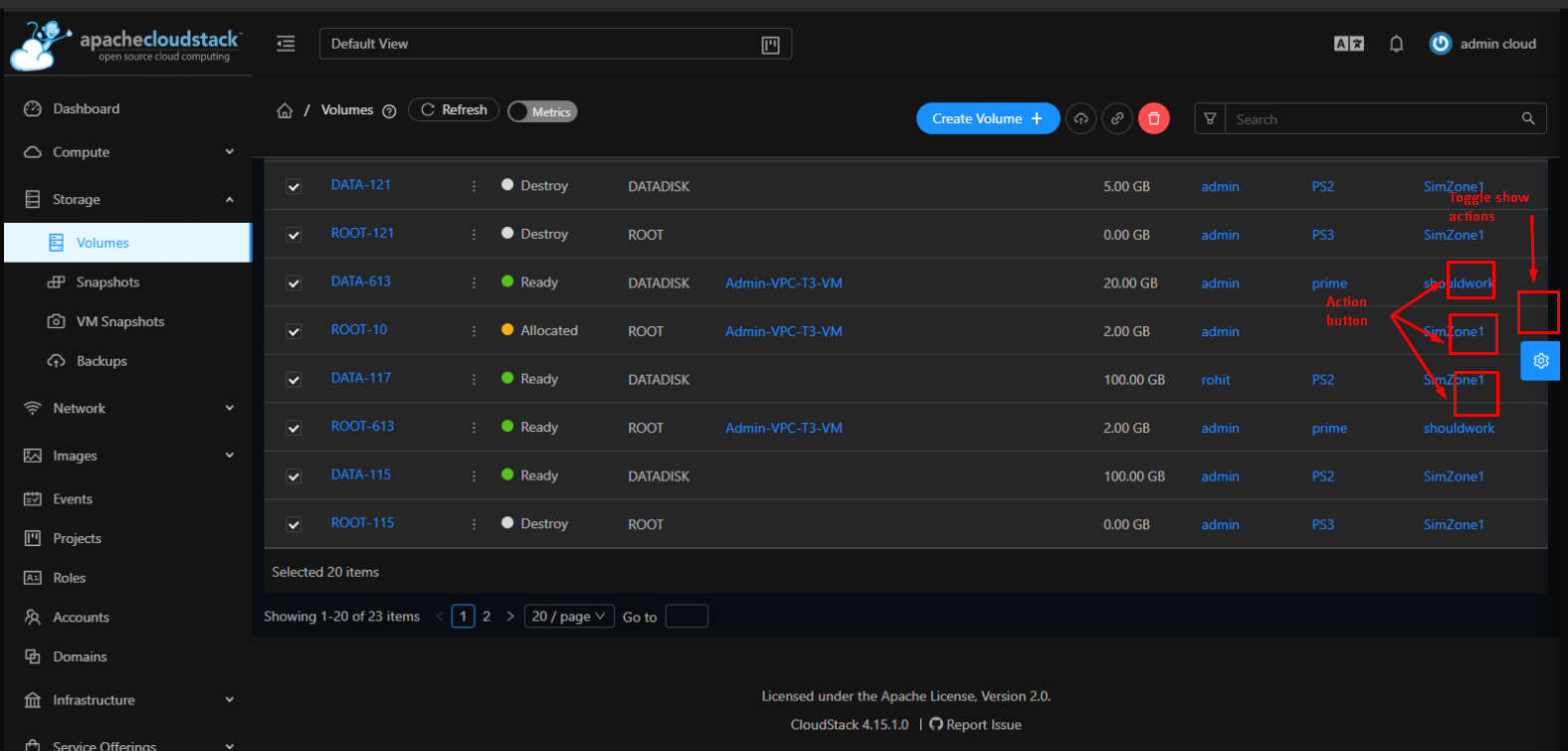Uncheck the ROOT-10 row checkbox
The height and width of the screenshot is (751, 1568).
pos(294,331)
